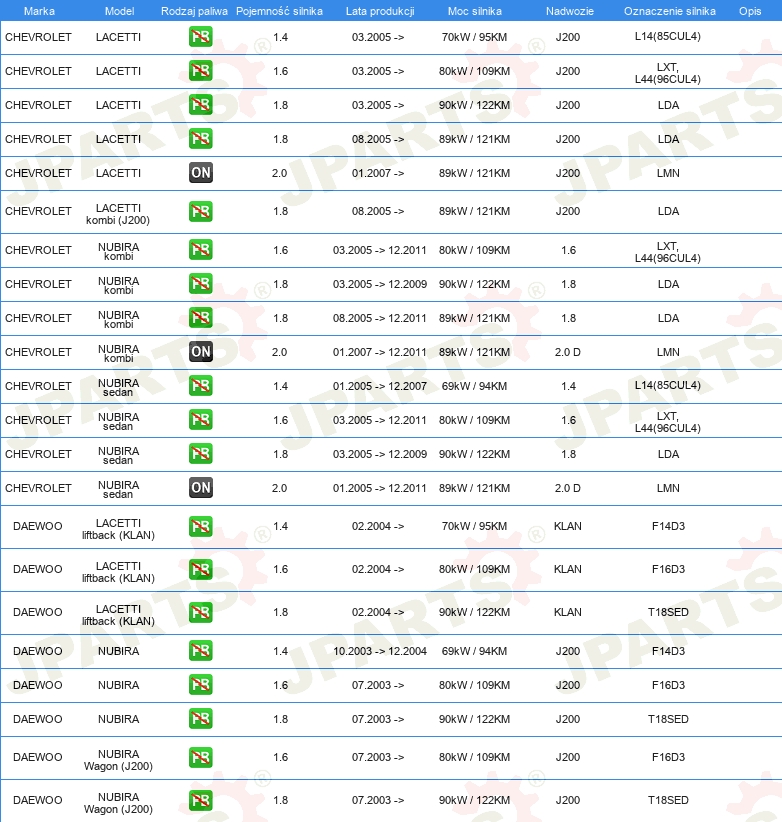Select 'CHEVROLET' brand cell in the Lacetti 1.4 row
The height and width of the screenshot is (822, 782).
point(38,37)
